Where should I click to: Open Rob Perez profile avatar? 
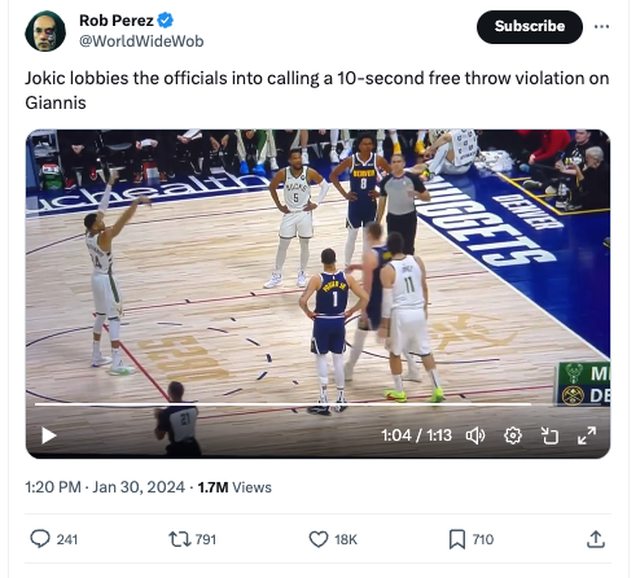45,31
